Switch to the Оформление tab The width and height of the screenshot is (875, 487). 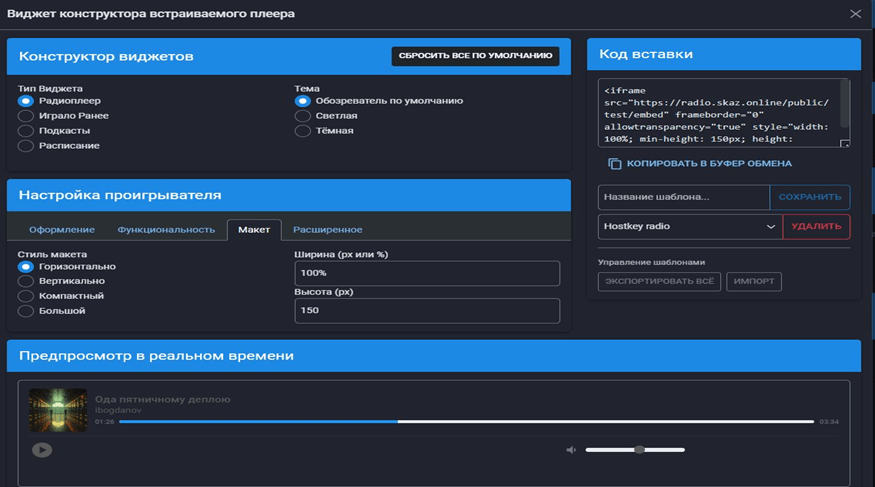[62, 230]
